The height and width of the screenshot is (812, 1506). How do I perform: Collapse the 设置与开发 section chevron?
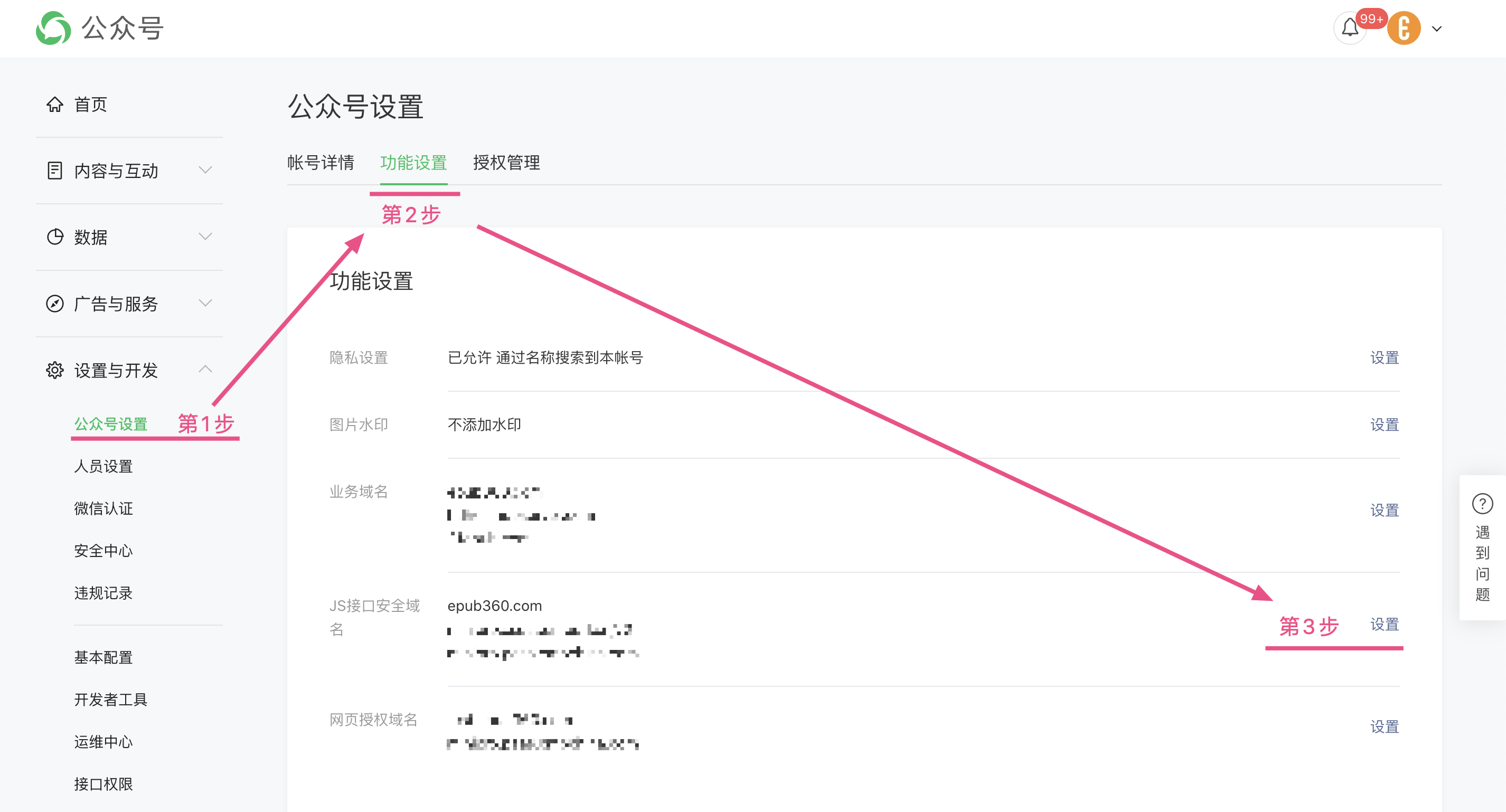tap(205, 369)
